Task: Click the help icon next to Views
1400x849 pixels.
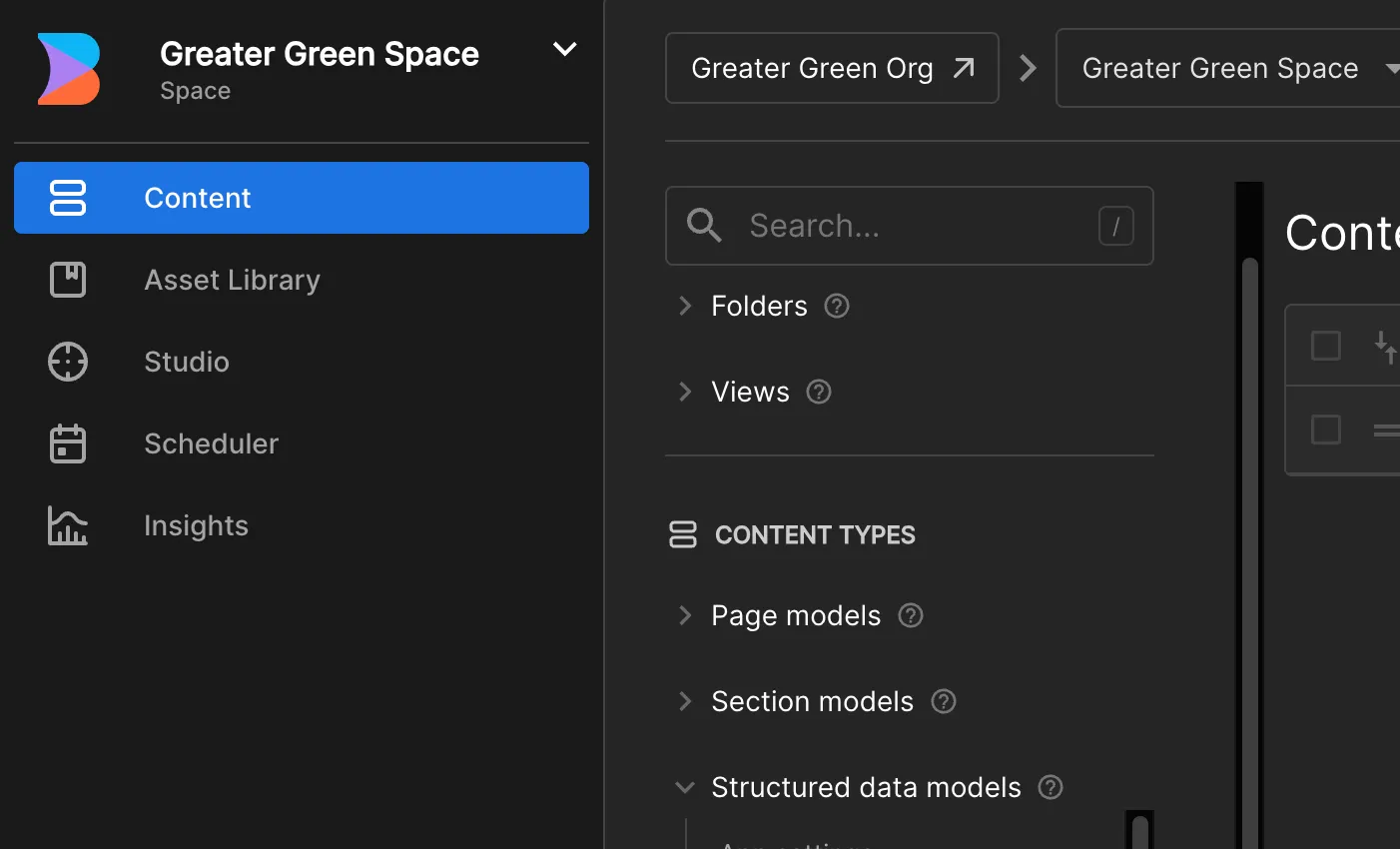Action: (819, 392)
